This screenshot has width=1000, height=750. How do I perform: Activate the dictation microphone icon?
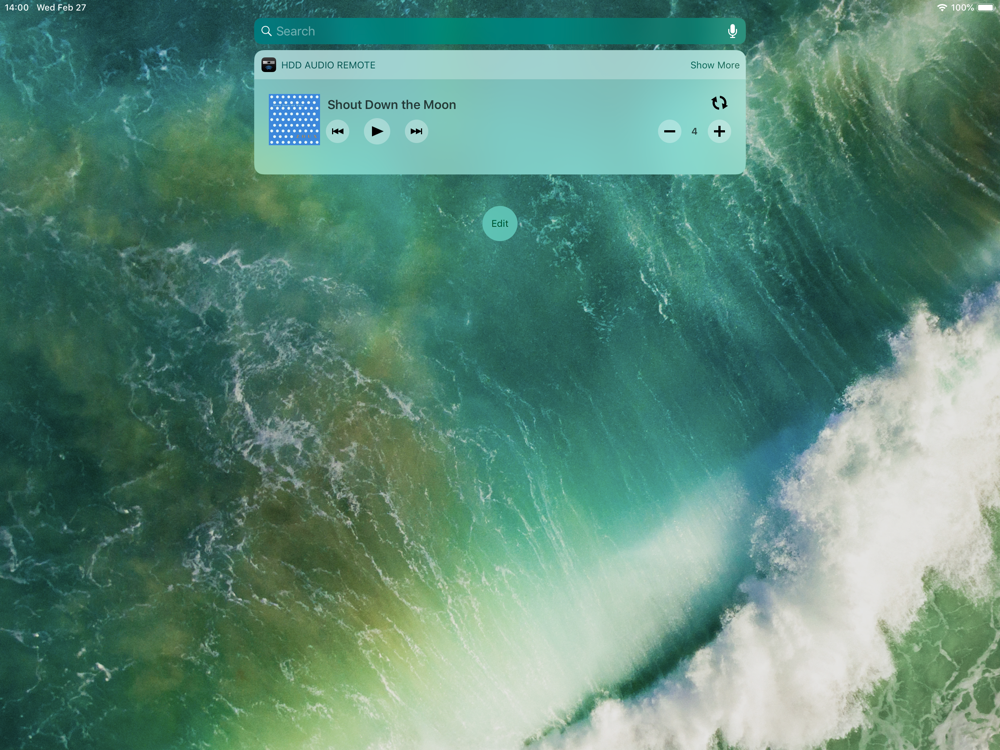coord(733,31)
